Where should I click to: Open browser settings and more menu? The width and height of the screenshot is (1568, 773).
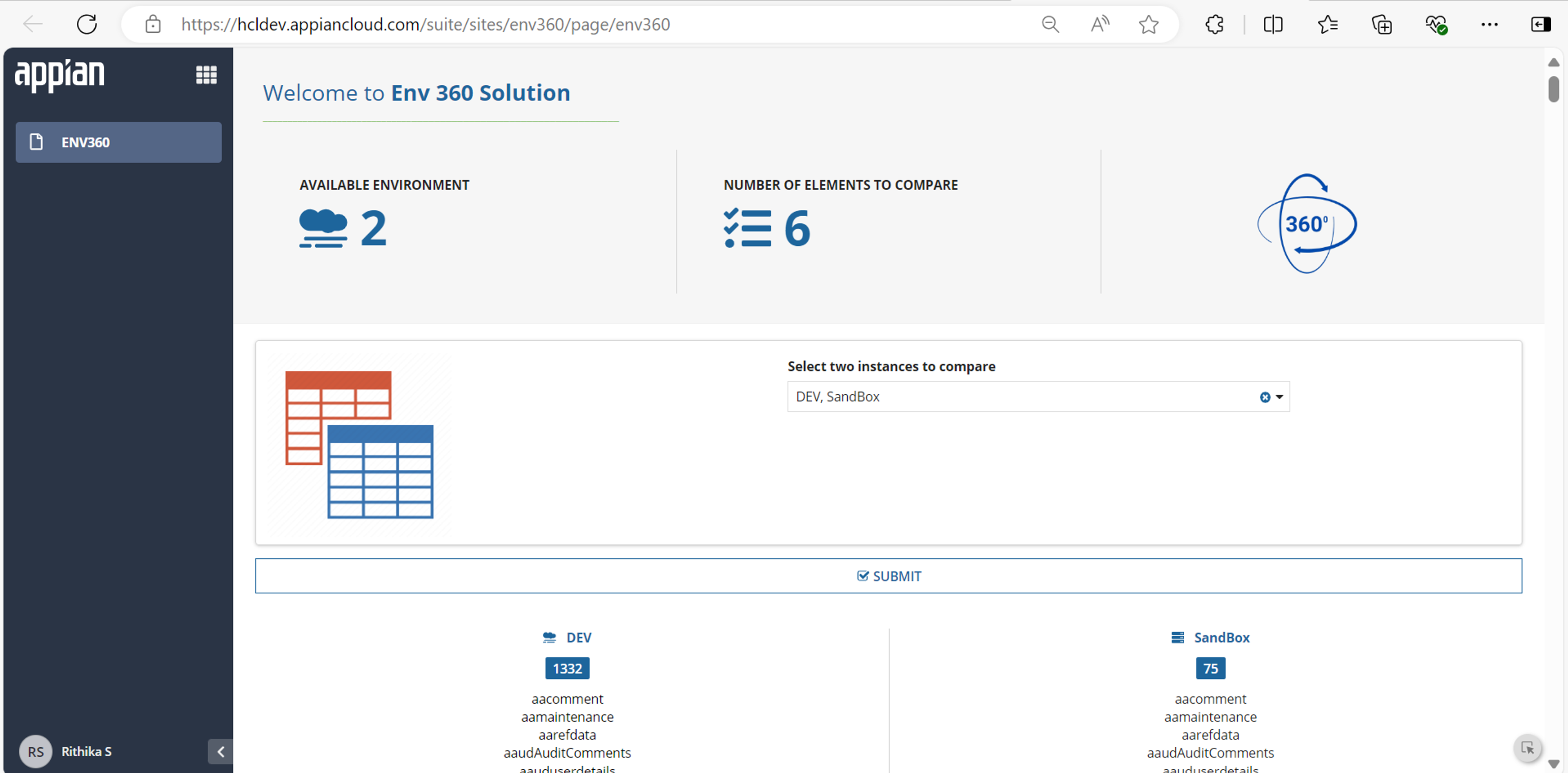(x=1490, y=24)
